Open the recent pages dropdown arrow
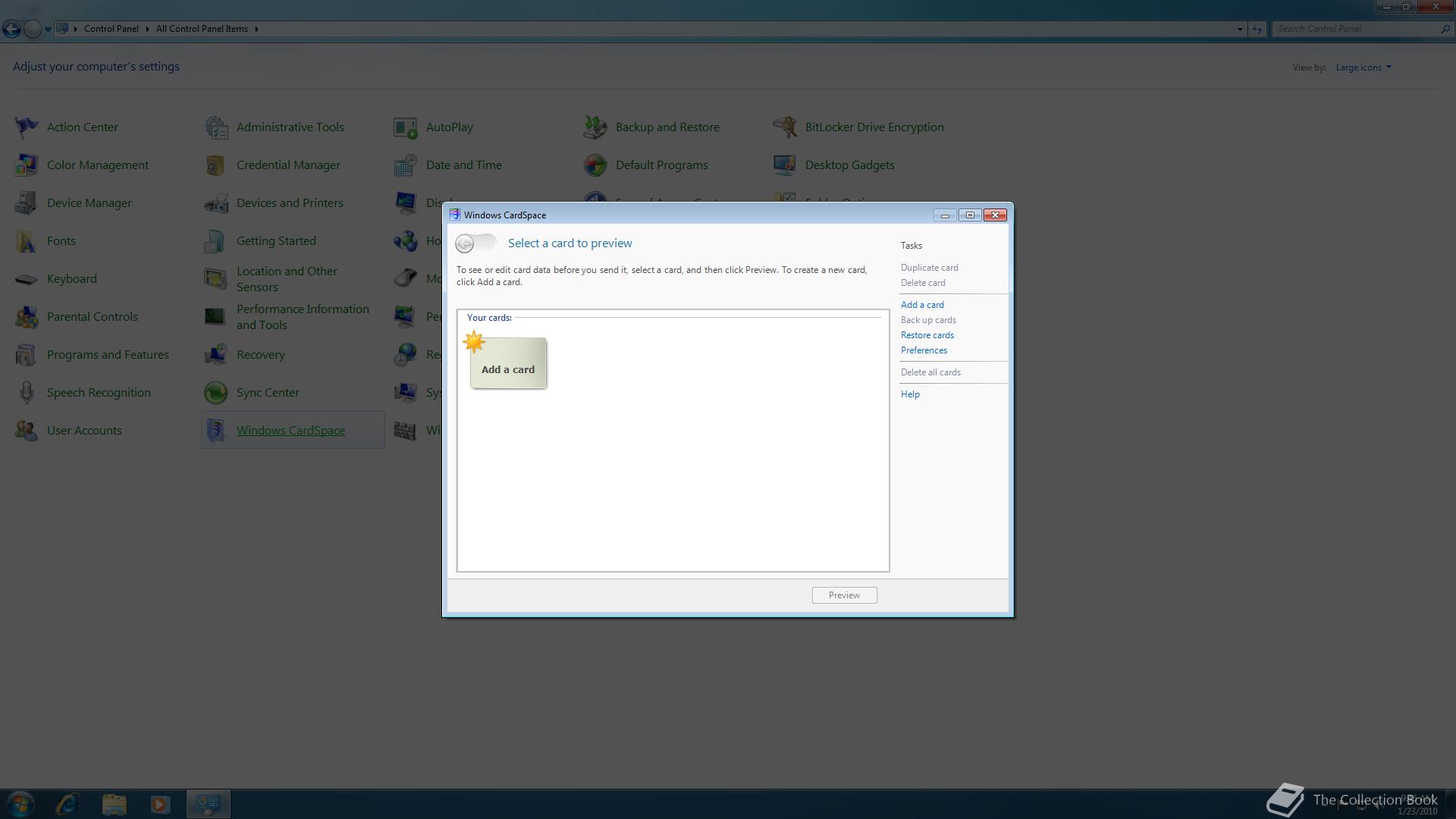 pyautogui.click(x=48, y=29)
